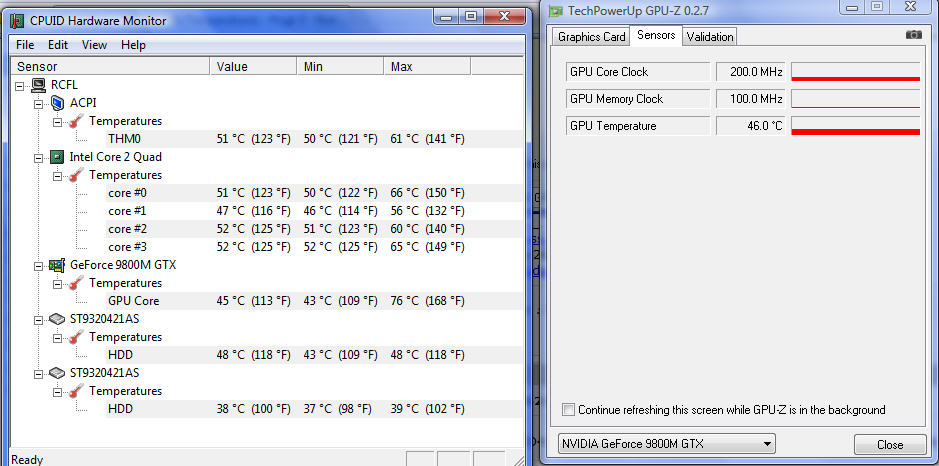This screenshot has height=466, width=939.
Task: Switch to the Validation tab
Action: point(710,37)
